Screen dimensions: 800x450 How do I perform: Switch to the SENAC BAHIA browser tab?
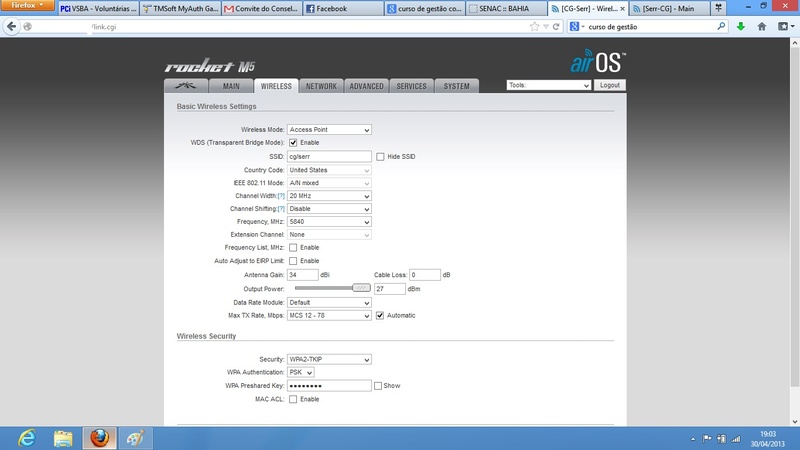(506, 8)
